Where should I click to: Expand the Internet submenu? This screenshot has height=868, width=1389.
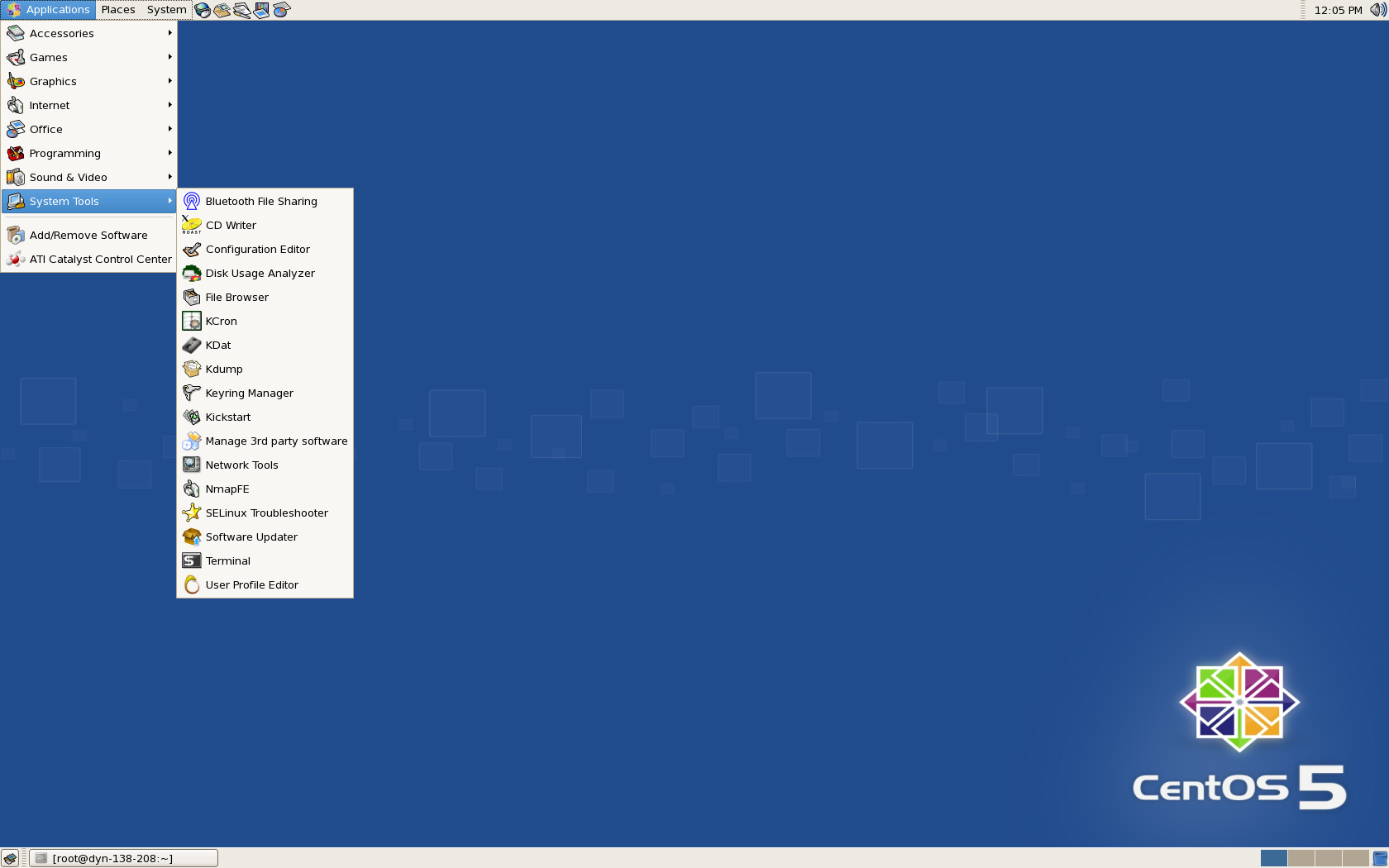tap(89, 105)
